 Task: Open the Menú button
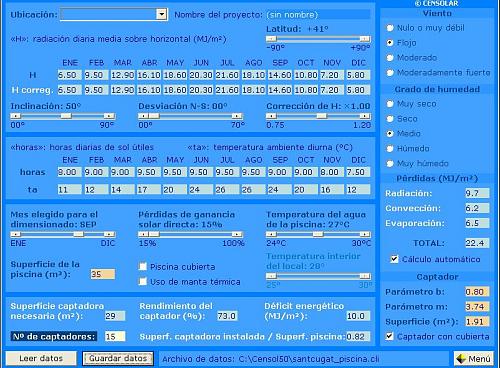[474, 359]
